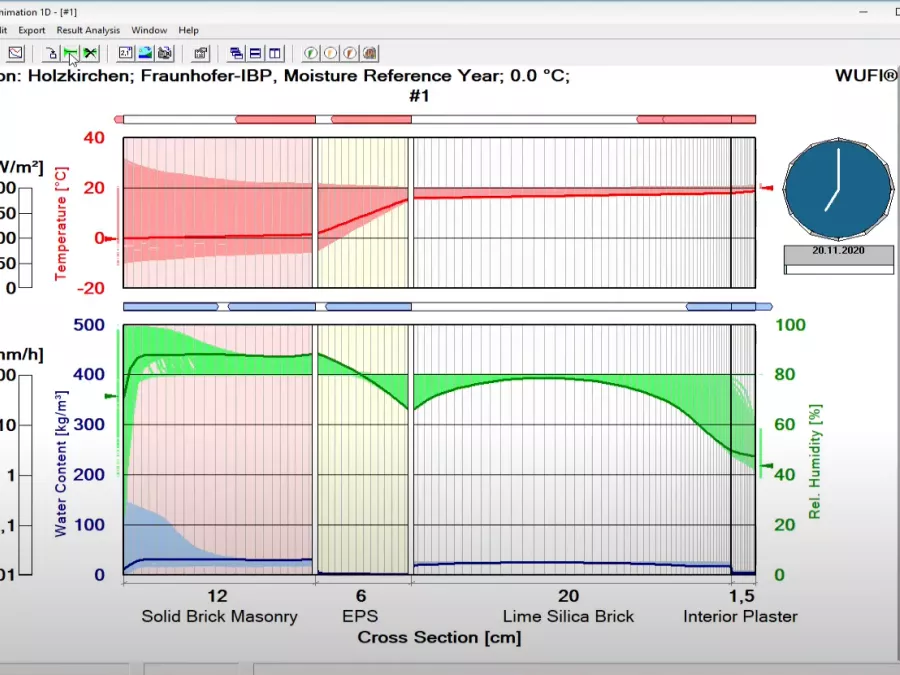The height and width of the screenshot is (675, 900).
Task: Click the tile windows vertically icon
Action: pos(274,53)
